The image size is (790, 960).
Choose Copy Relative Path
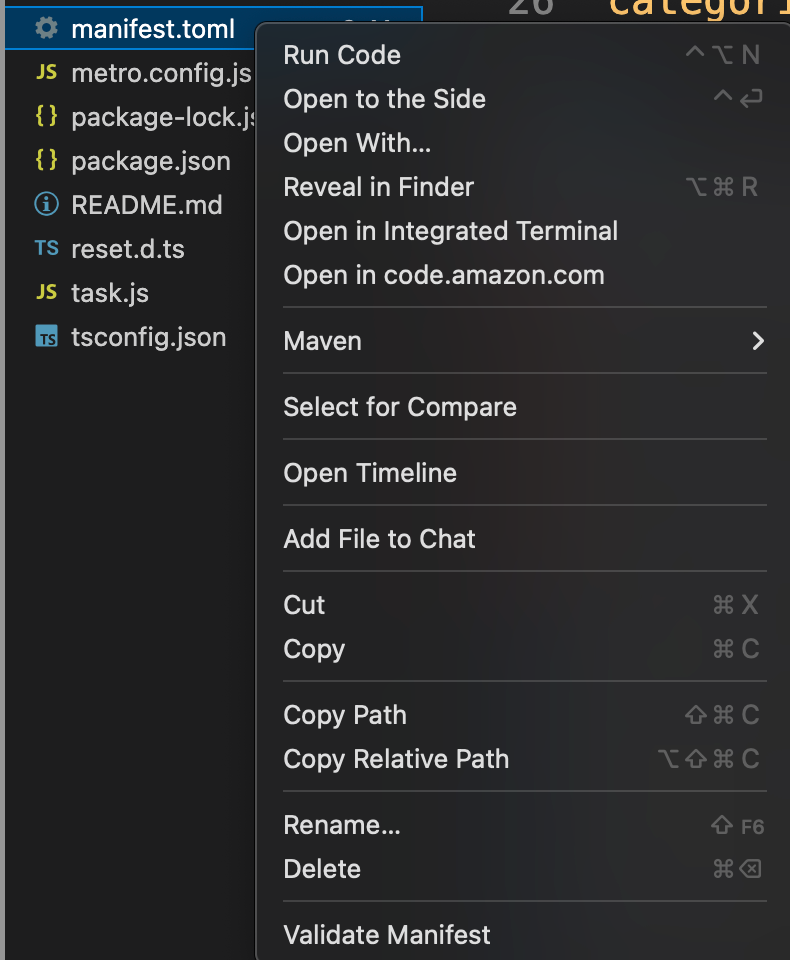[x=396, y=759]
